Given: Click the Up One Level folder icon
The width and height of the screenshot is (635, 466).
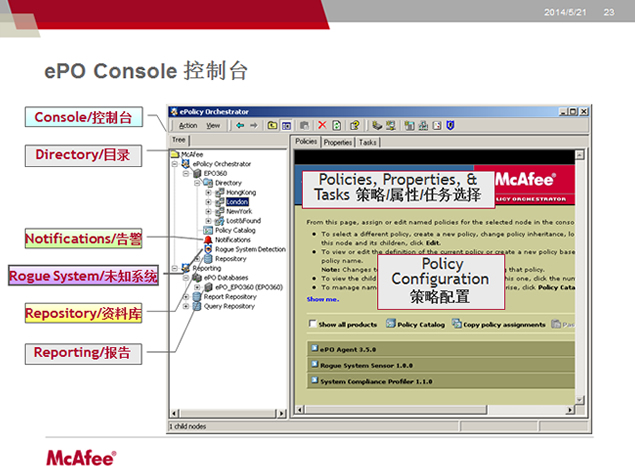Looking at the screenshot, I should (273, 126).
